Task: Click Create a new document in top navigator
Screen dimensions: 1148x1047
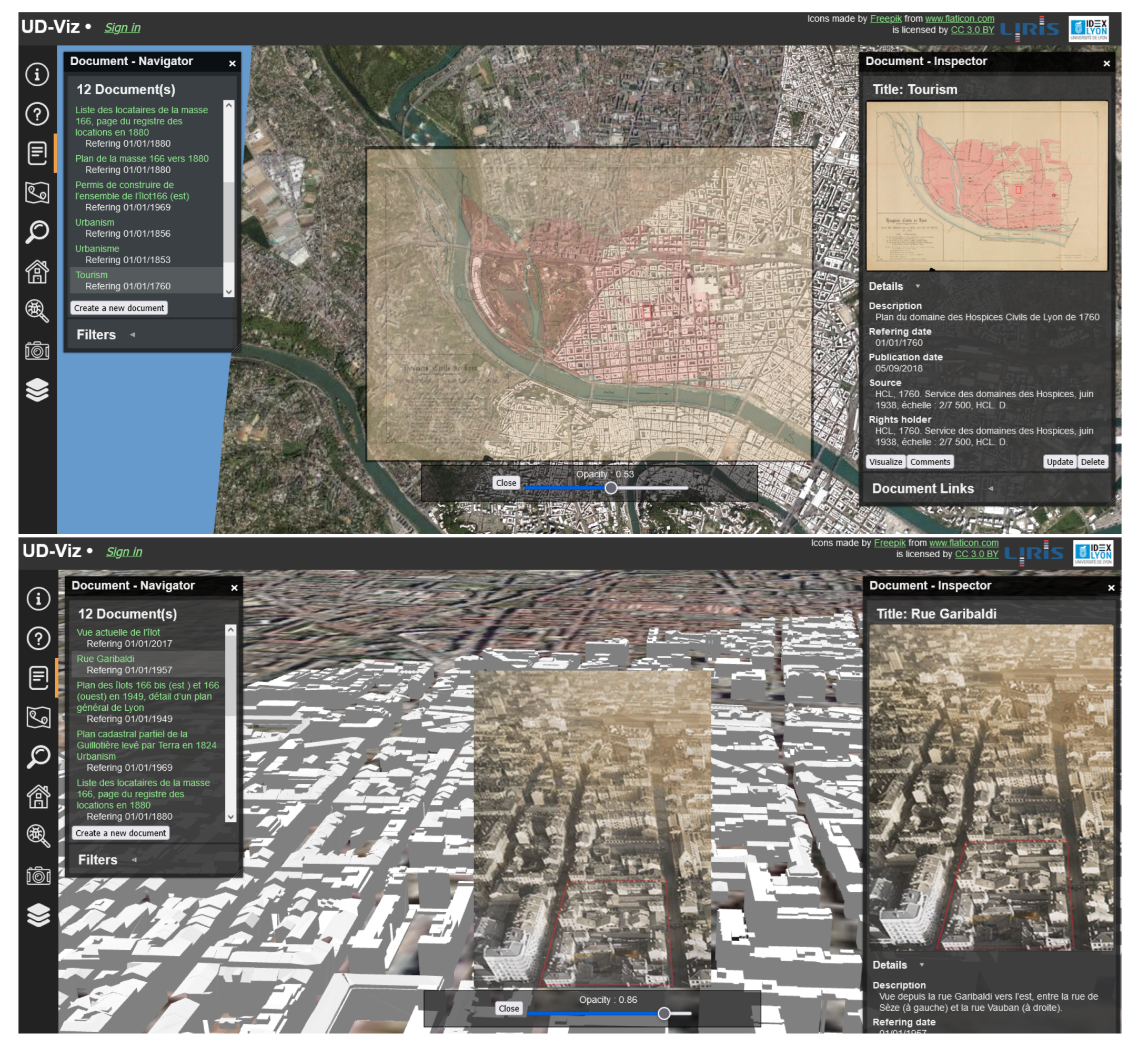Action: click(x=119, y=309)
